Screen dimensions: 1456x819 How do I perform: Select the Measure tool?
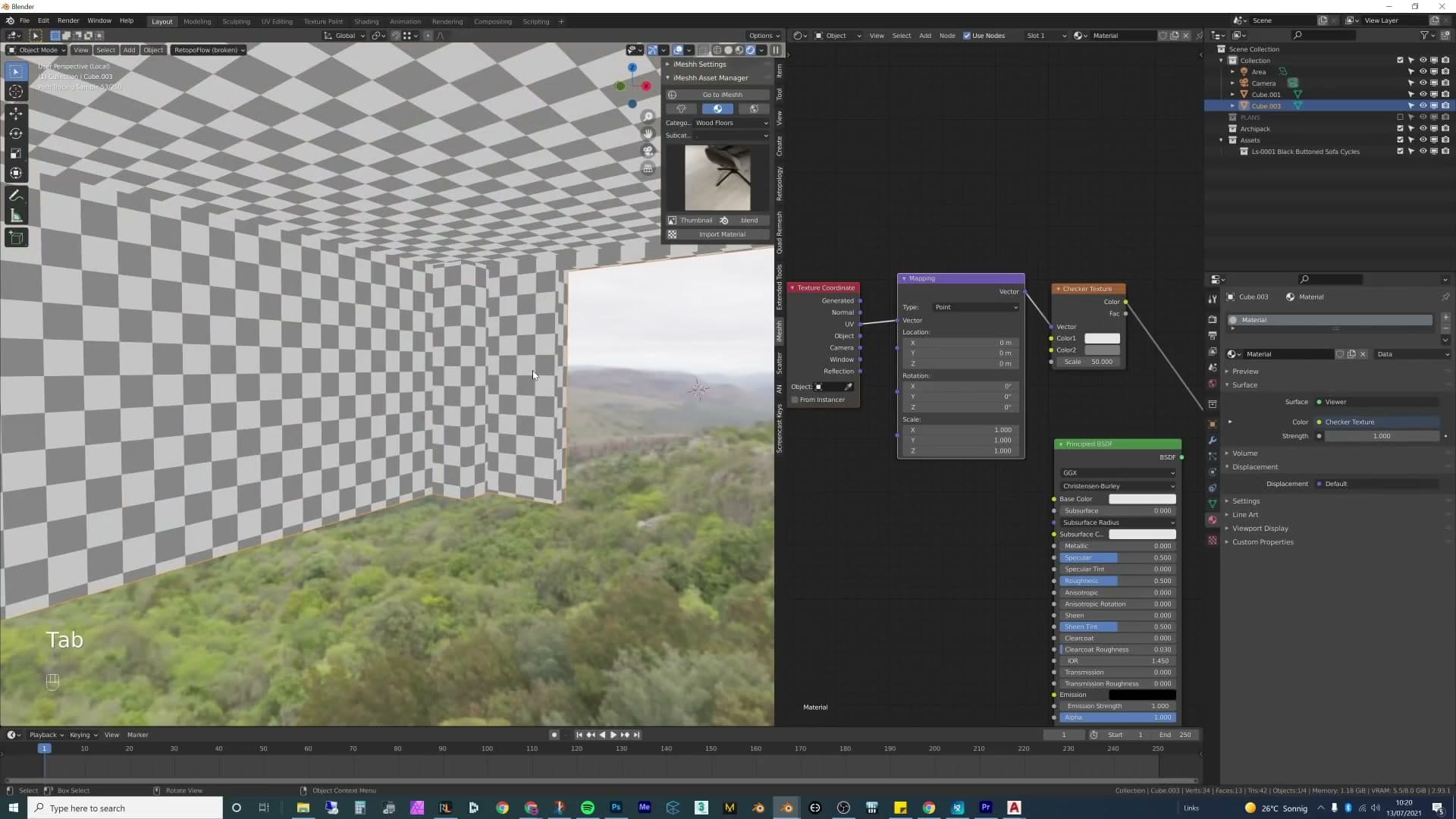point(16,215)
